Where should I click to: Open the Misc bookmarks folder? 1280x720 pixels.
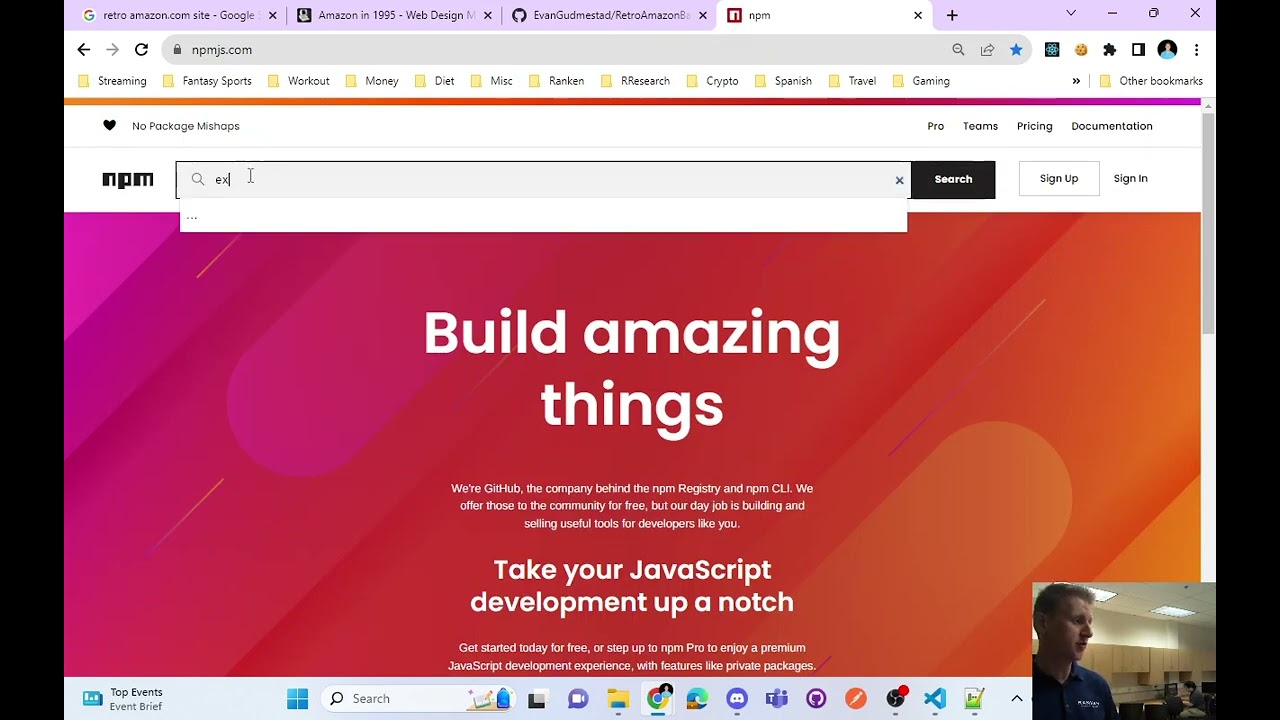click(x=491, y=81)
